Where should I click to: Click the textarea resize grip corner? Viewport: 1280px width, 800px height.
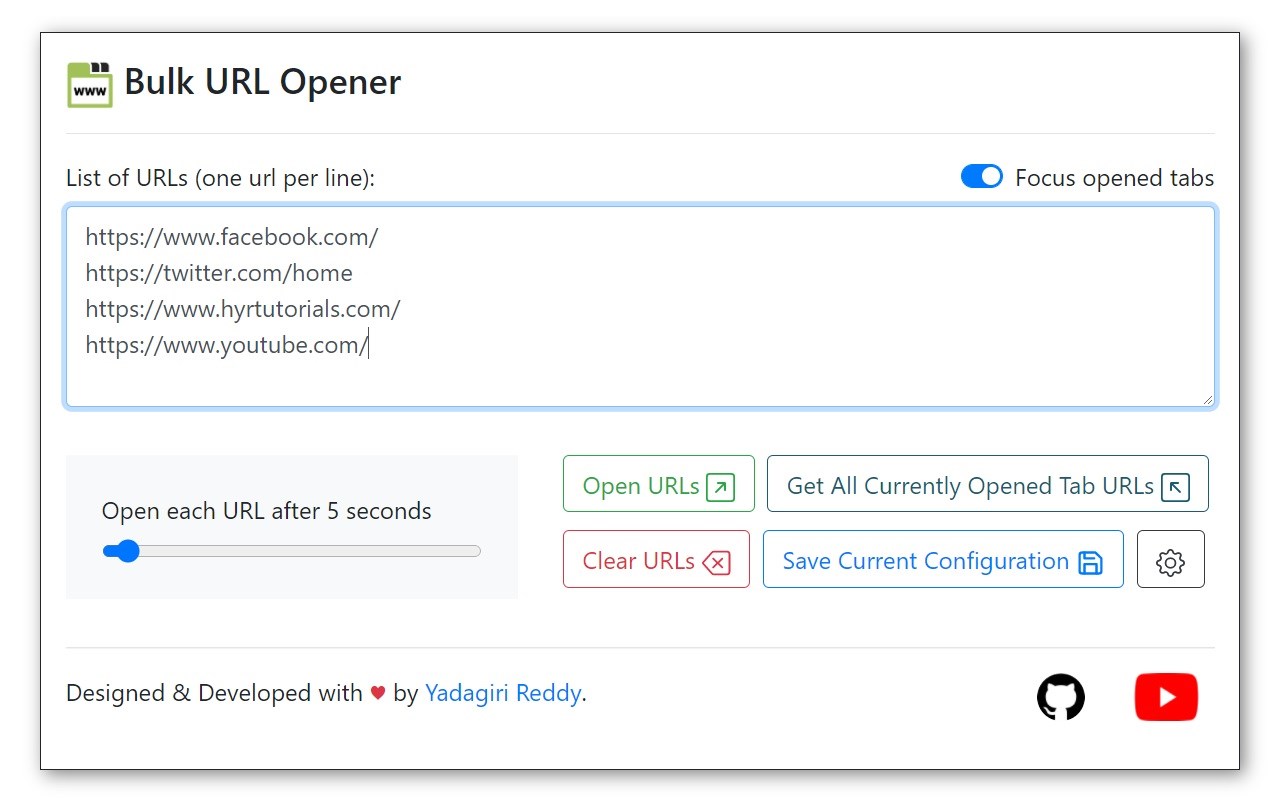click(x=1207, y=399)
